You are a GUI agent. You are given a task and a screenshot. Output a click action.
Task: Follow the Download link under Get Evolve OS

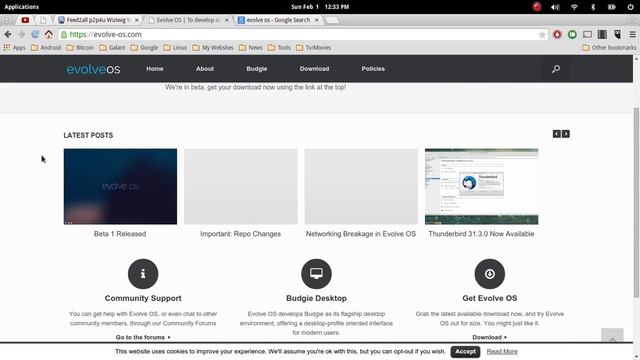[489, 337]
